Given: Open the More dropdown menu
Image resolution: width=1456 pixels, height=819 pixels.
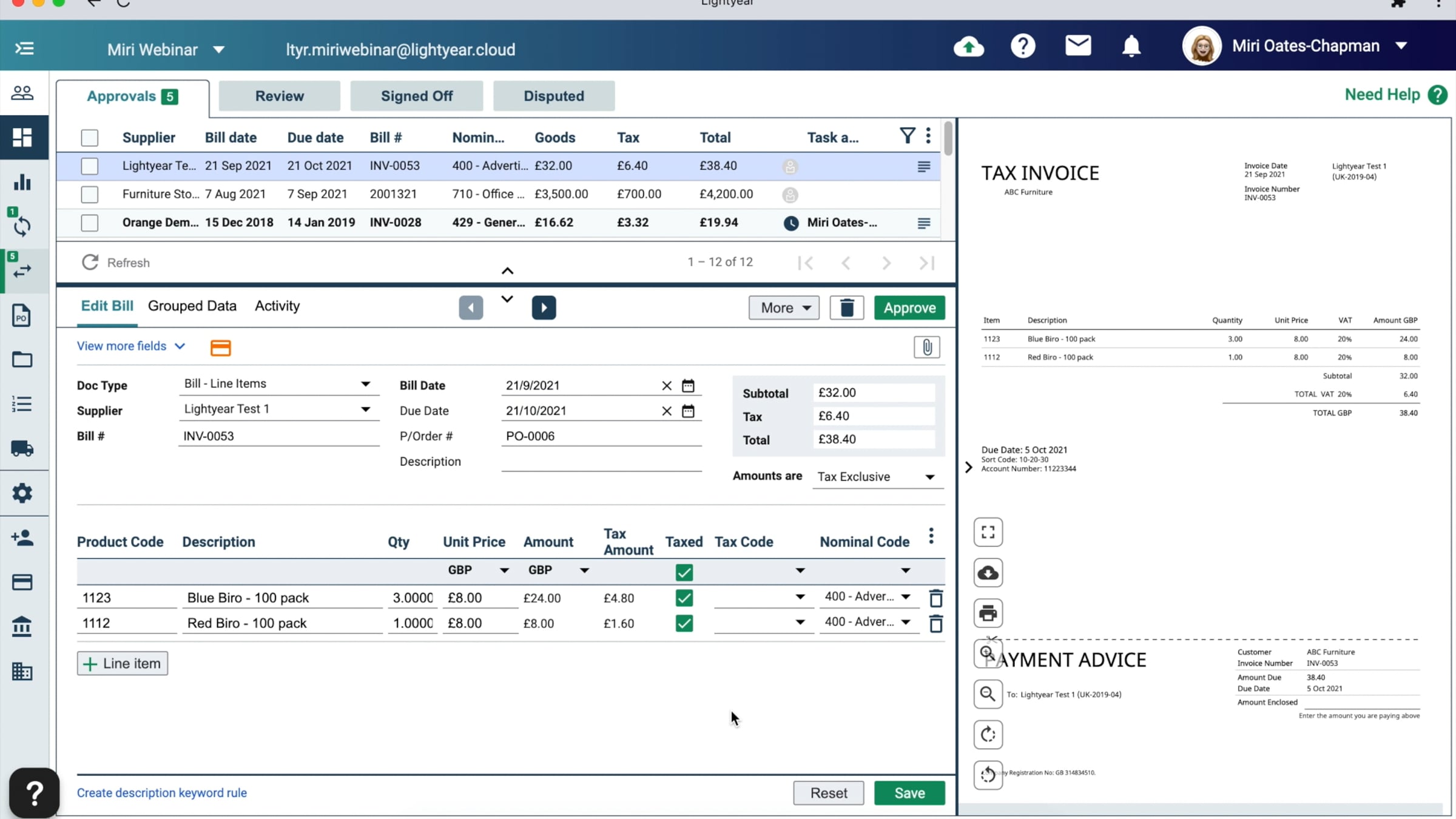Looking at the screenshot, I should (x=784, y=308).
